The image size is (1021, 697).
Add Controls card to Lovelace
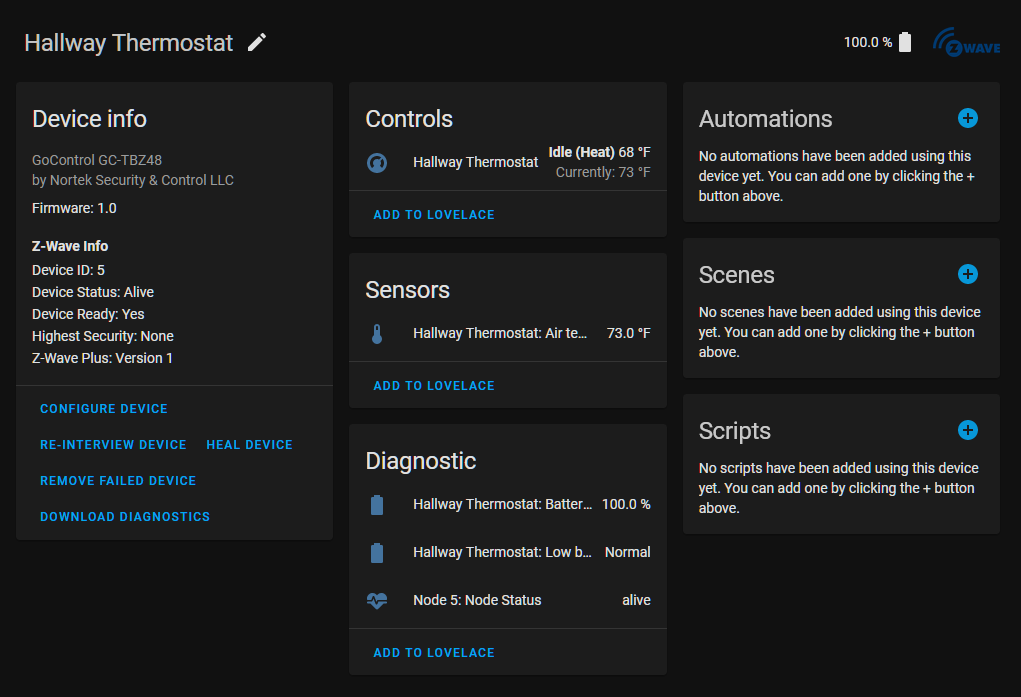[x=434, y=215]
